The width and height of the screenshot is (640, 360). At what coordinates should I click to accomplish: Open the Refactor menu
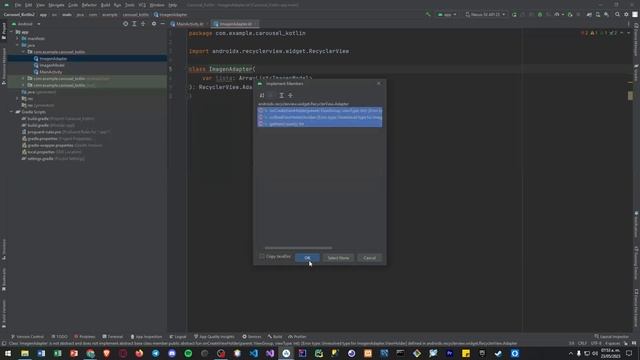pos(89,5)
